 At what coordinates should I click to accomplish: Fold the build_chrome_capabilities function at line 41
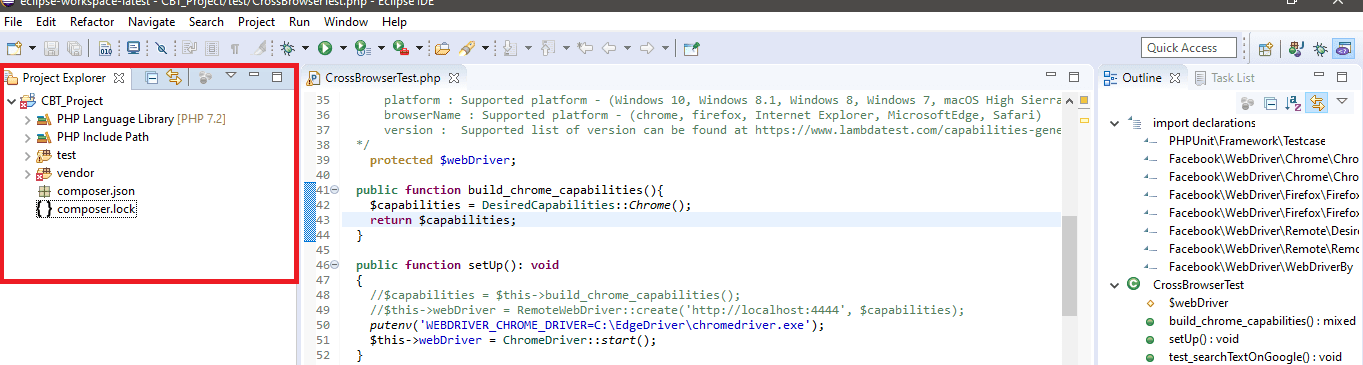click(334, 189)
